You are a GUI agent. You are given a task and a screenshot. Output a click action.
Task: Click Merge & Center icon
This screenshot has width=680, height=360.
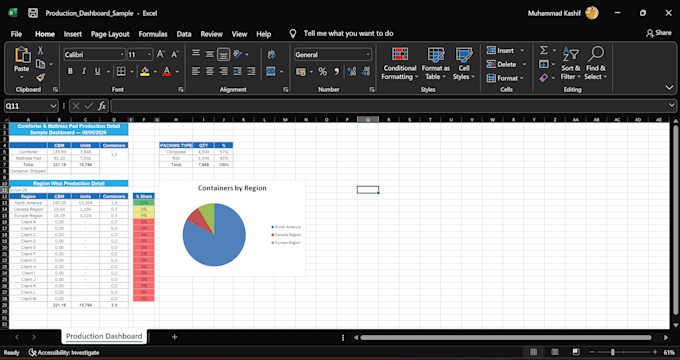coord(271,72)
